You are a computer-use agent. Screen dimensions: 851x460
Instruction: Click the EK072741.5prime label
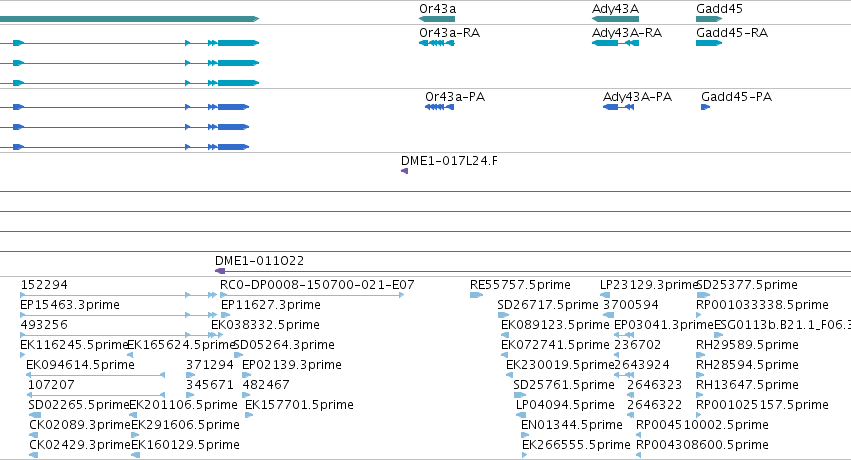point(555,344)
